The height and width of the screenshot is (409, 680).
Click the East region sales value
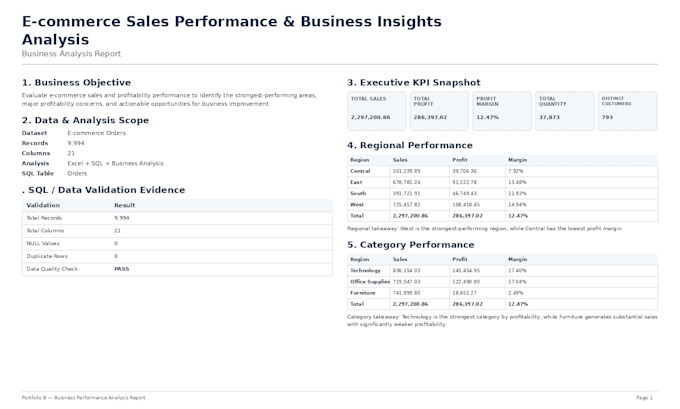(406, 183)
